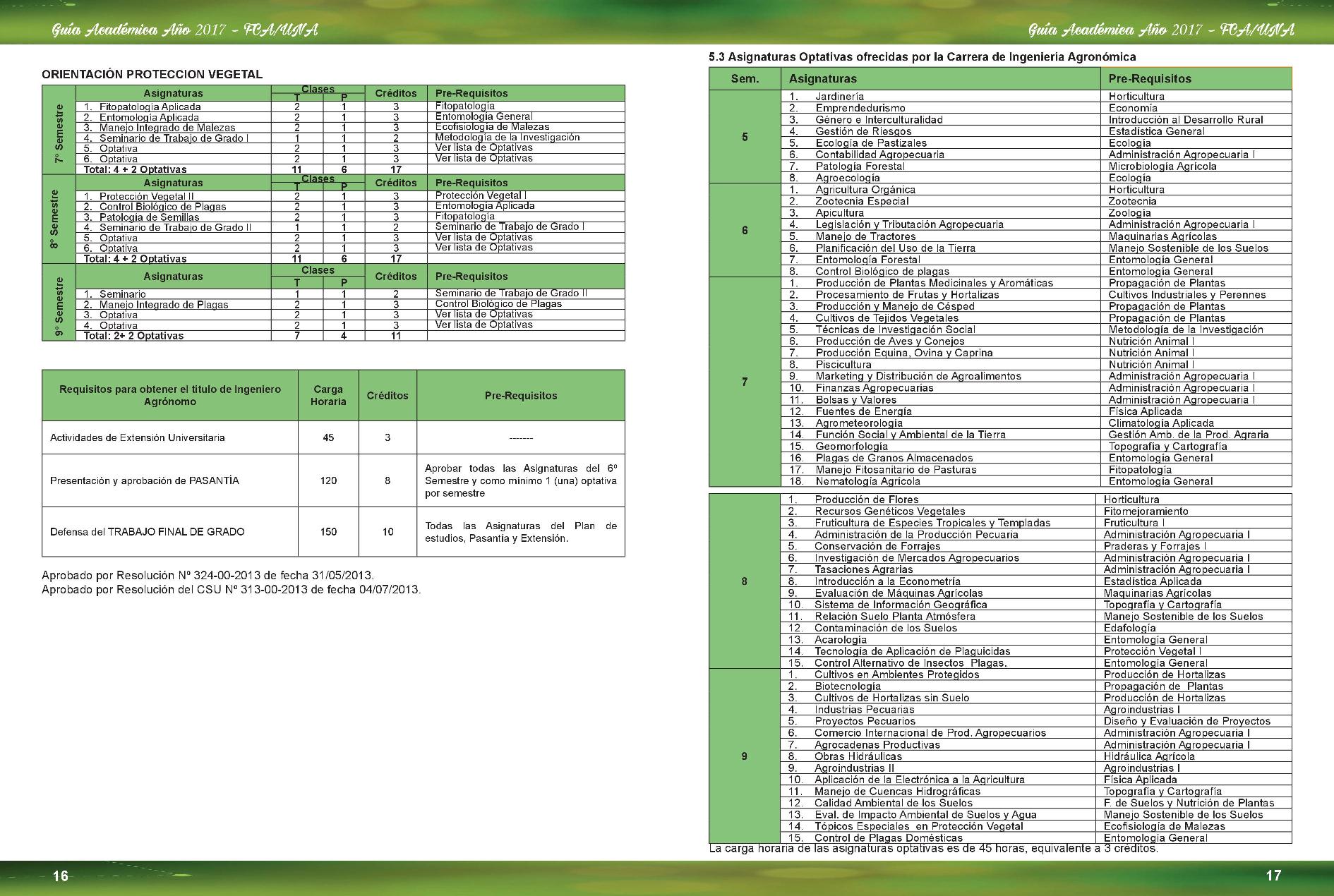Click 'Entomología Forestal' optativa
This screenshot has width=1334, height=896.
coord(867,260)
